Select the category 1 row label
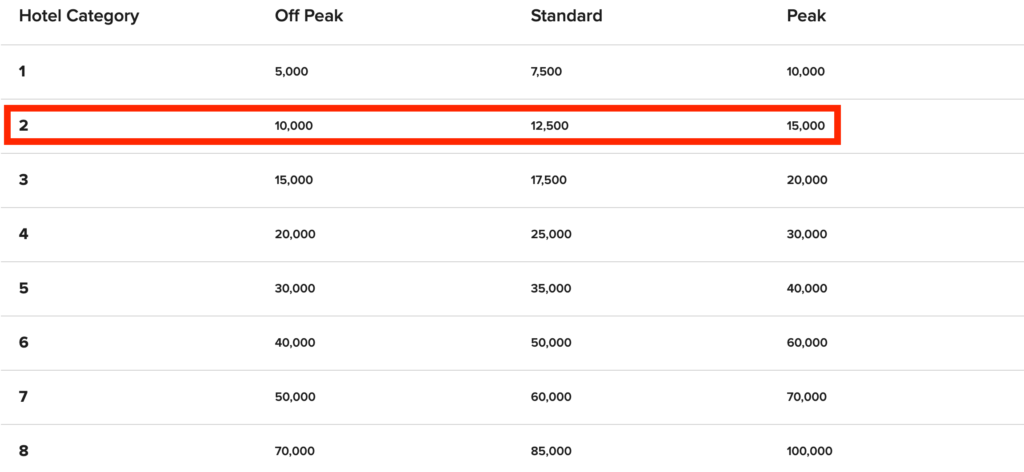Viewport: 1024px width, 472px height. click(x=22, y=71)
